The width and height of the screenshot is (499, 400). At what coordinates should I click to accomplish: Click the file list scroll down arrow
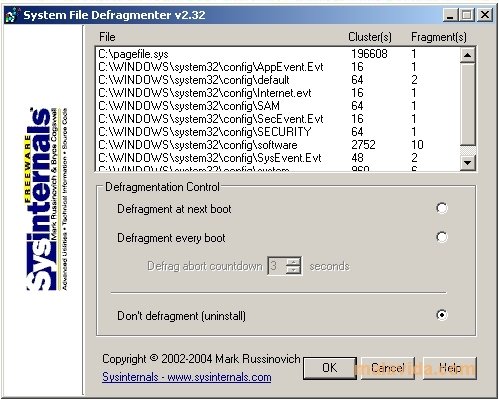coord(467,163)
